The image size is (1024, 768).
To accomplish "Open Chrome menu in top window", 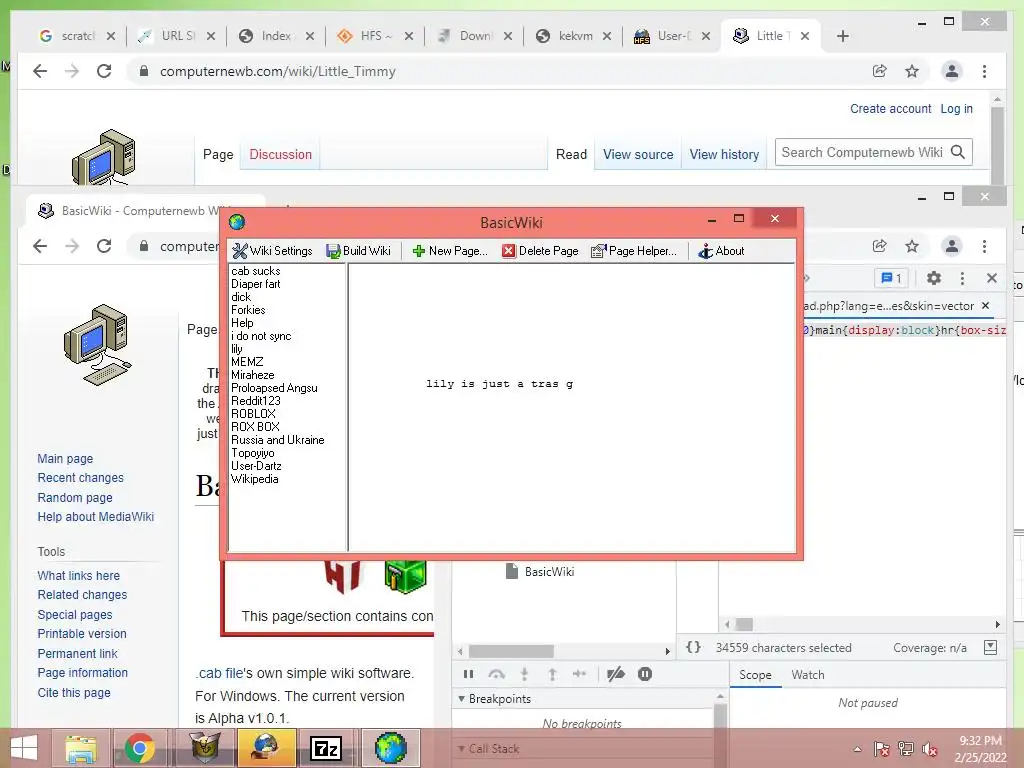I will (984, 71).
